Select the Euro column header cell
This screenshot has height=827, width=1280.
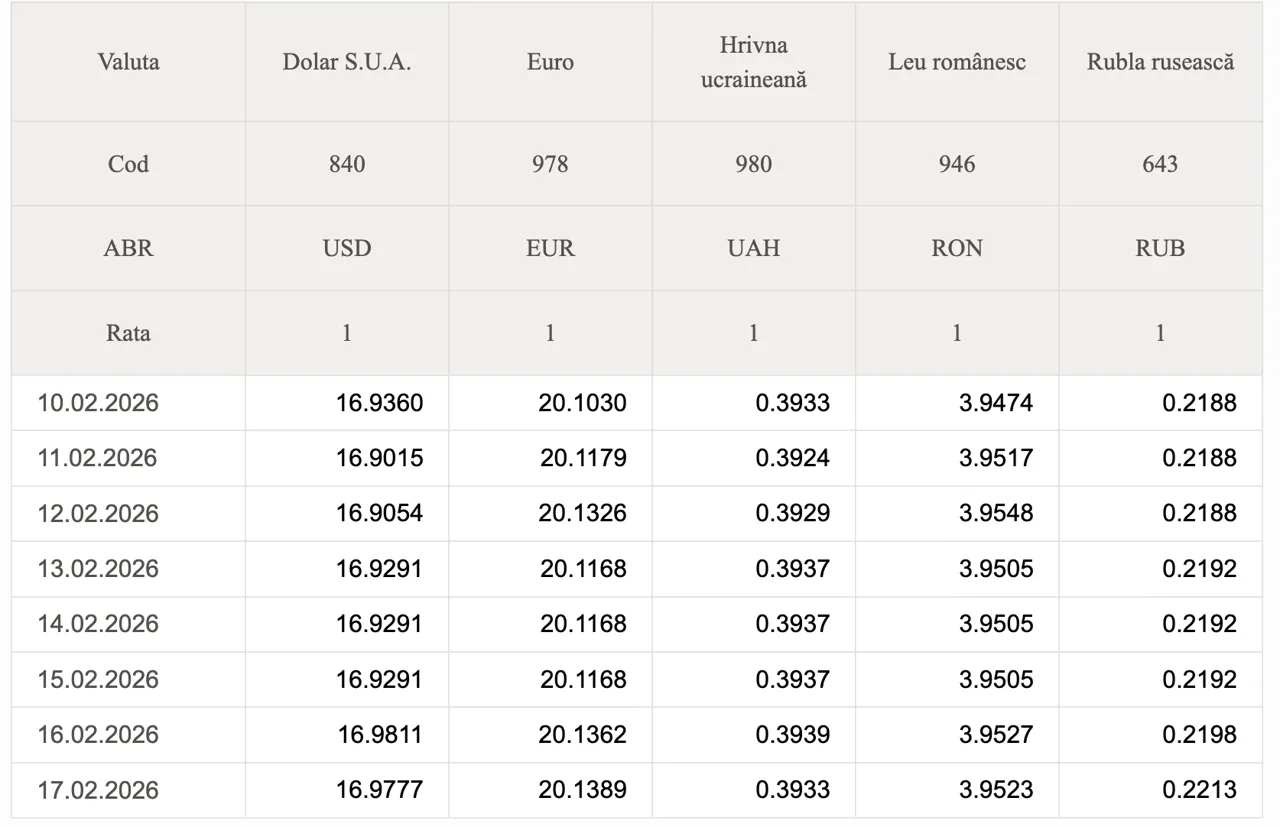(x=550, y=62)
